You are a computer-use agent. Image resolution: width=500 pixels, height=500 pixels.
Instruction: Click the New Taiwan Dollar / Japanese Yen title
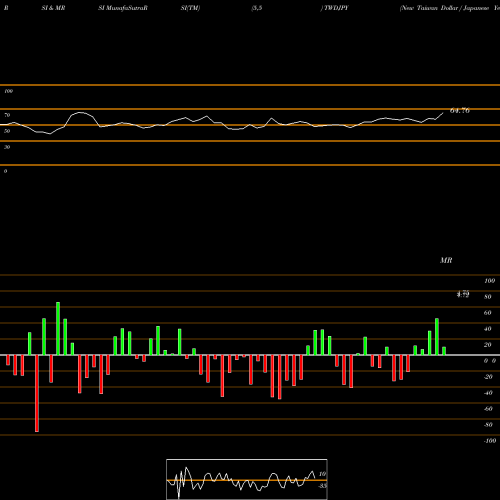tap(450, 8)
